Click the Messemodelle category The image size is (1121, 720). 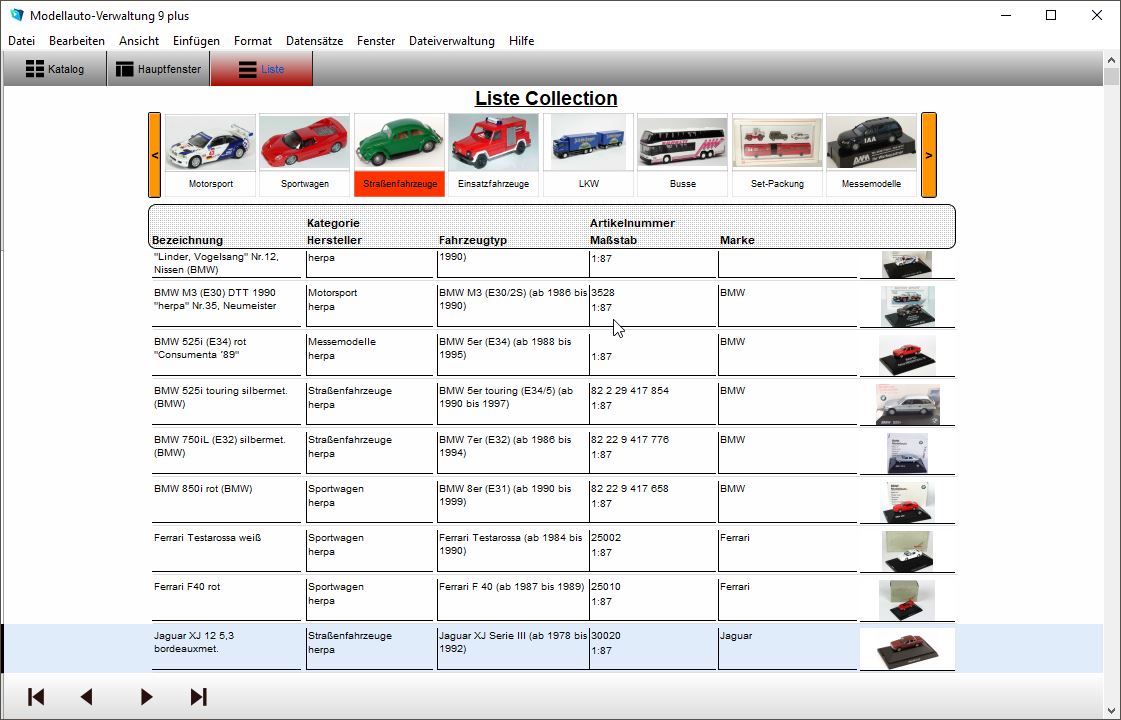[x=871, y=143]
